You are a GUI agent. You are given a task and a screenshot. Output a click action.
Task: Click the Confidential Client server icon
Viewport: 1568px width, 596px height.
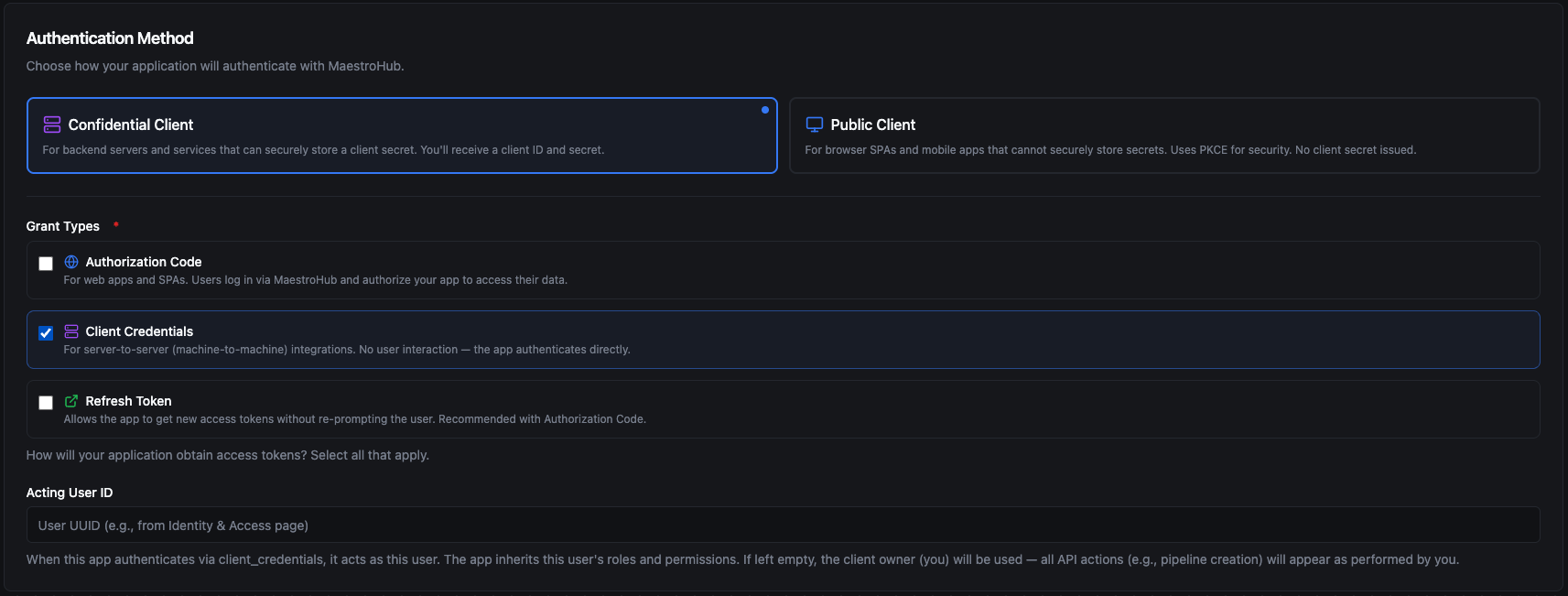coord(52,125)
